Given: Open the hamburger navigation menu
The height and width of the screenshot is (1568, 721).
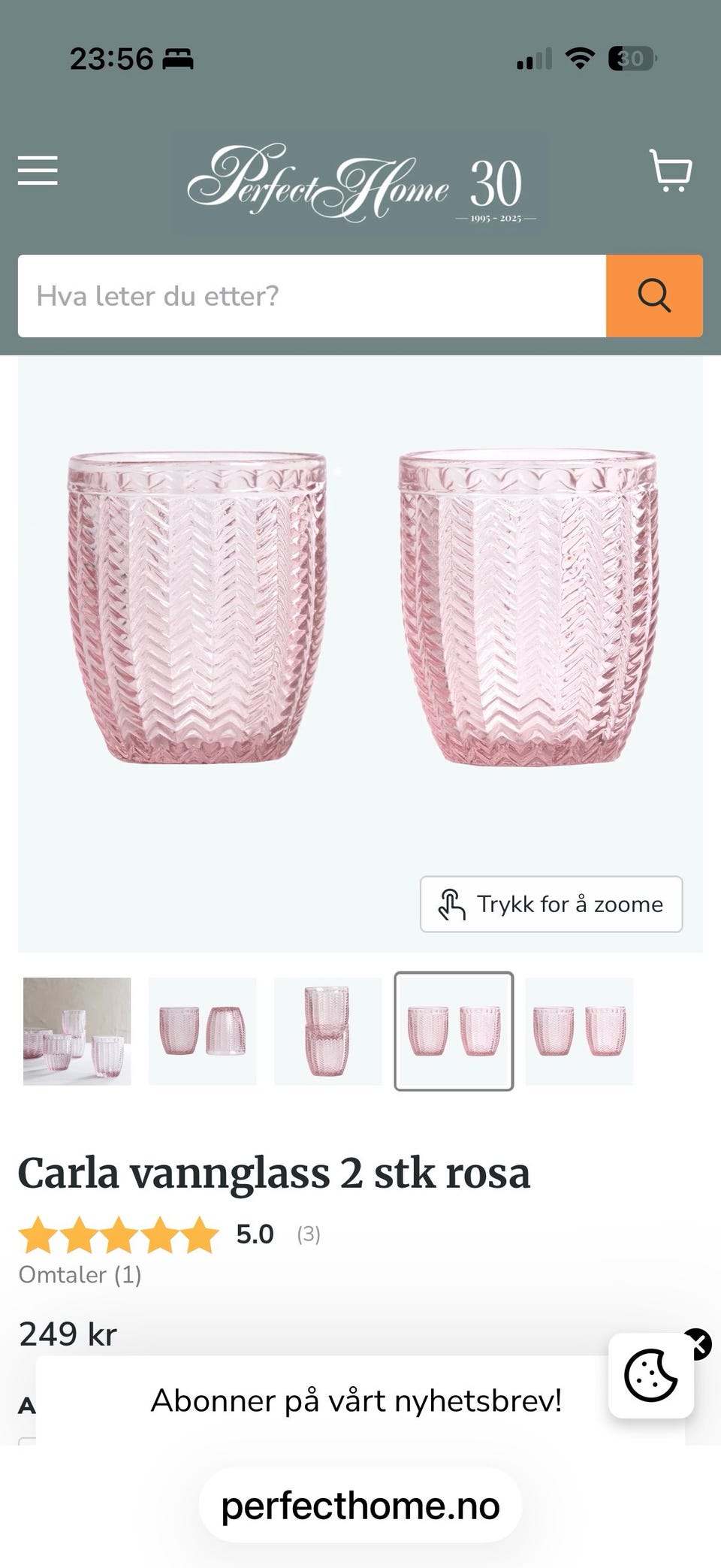Looking at the screenshot, I should tap(38, 171).
